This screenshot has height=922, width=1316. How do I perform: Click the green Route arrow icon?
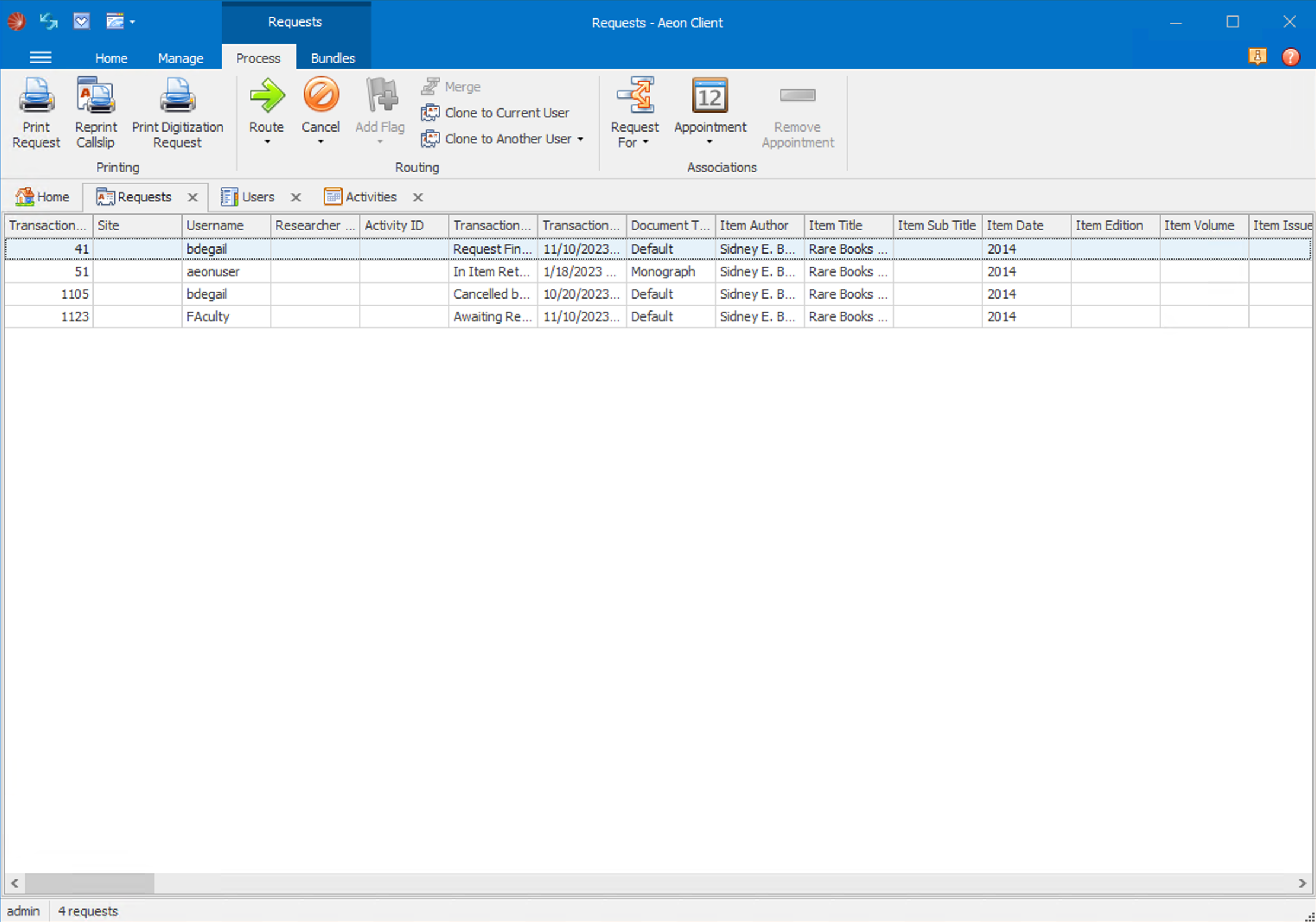266,96
